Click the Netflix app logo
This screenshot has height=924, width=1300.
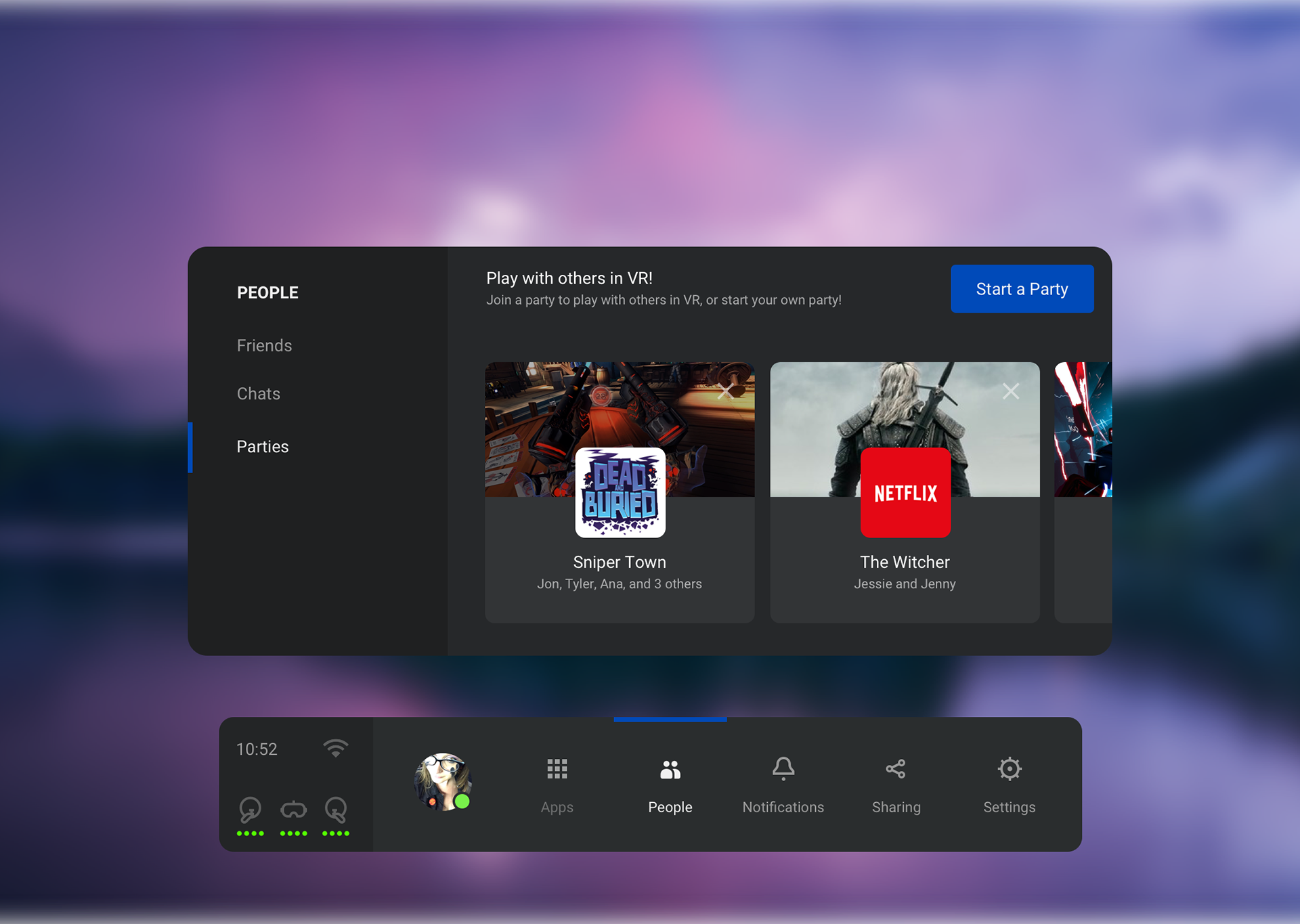[x=905, y=493]
